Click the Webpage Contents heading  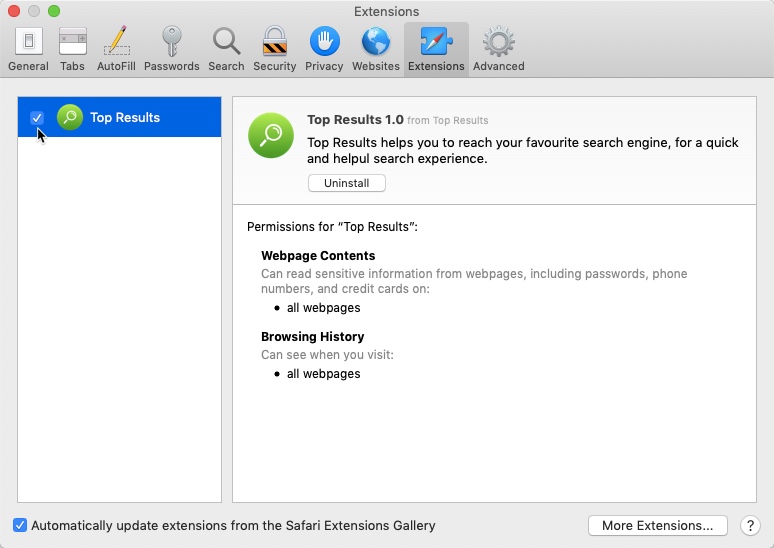[318, 256]
